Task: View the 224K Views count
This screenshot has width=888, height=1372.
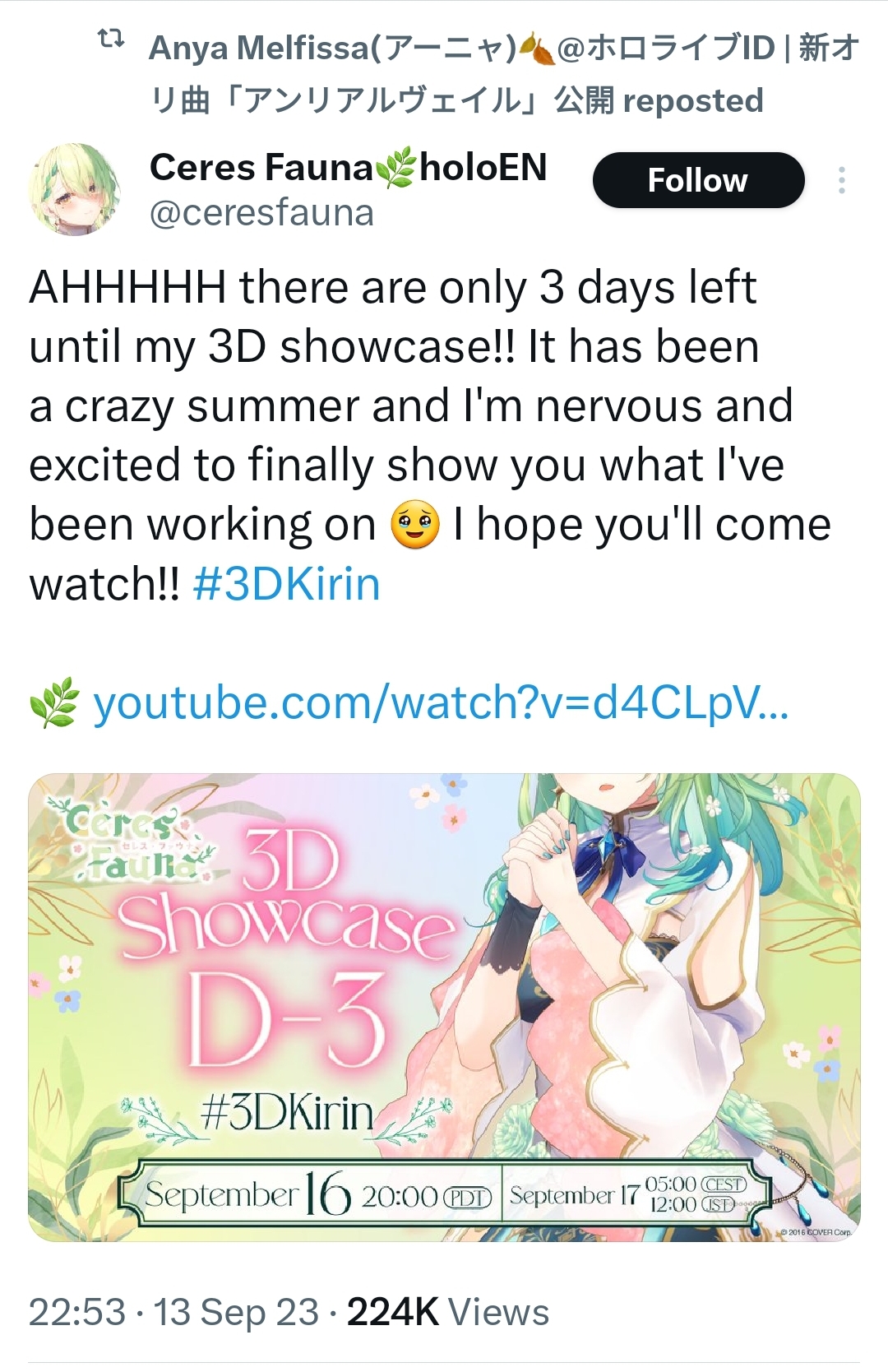Action: [x=447, y=1312]
